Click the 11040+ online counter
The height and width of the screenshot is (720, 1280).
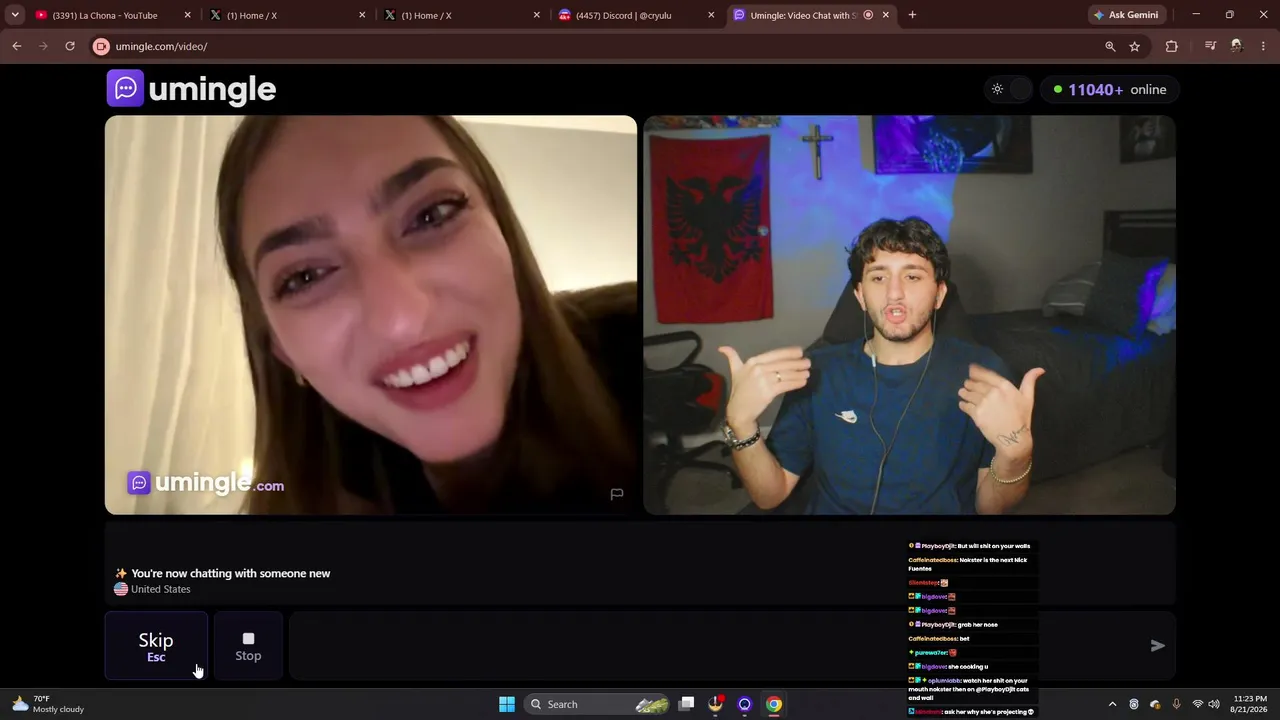coord(1109,89)
